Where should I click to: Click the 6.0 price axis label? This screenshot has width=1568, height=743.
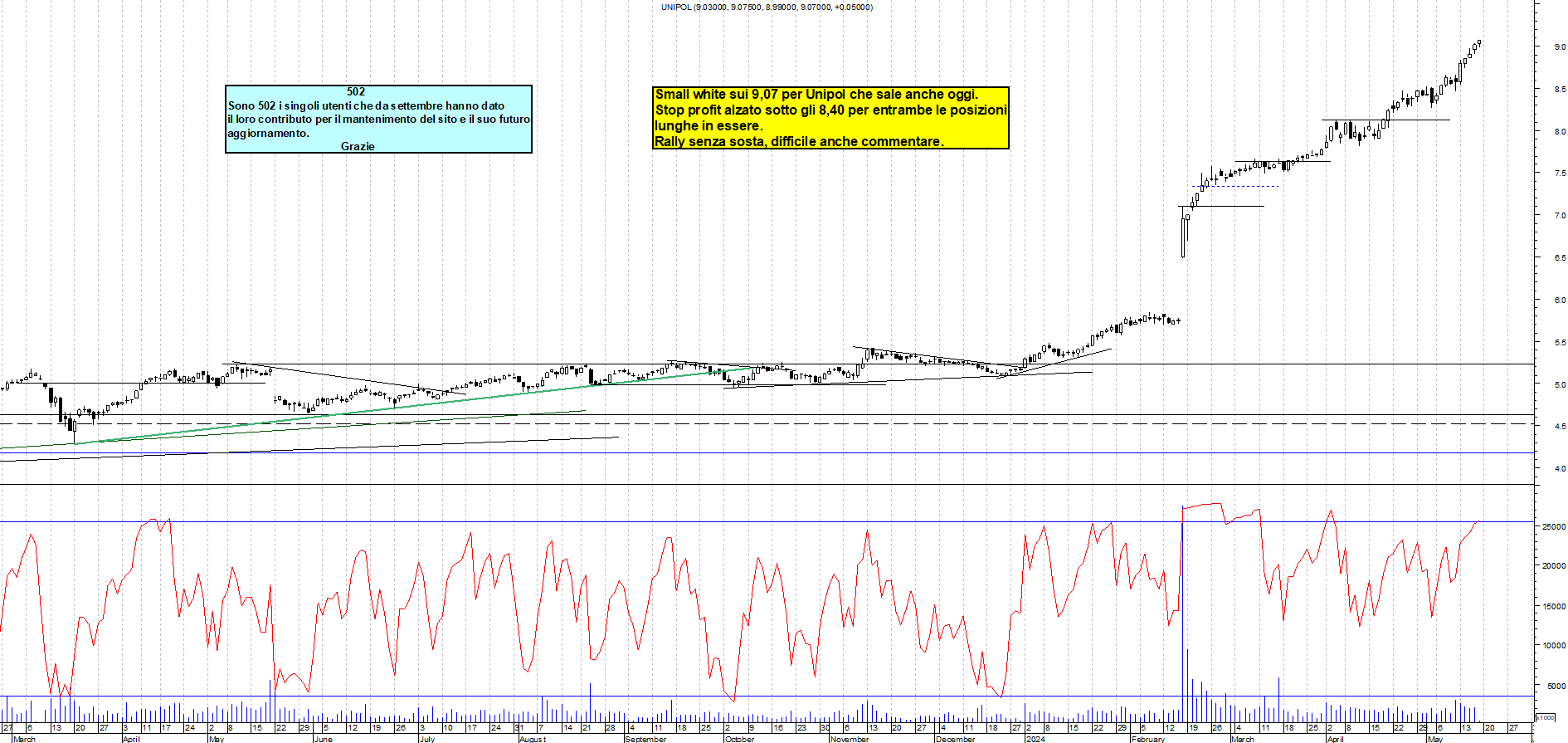[x=1560, y=301]
